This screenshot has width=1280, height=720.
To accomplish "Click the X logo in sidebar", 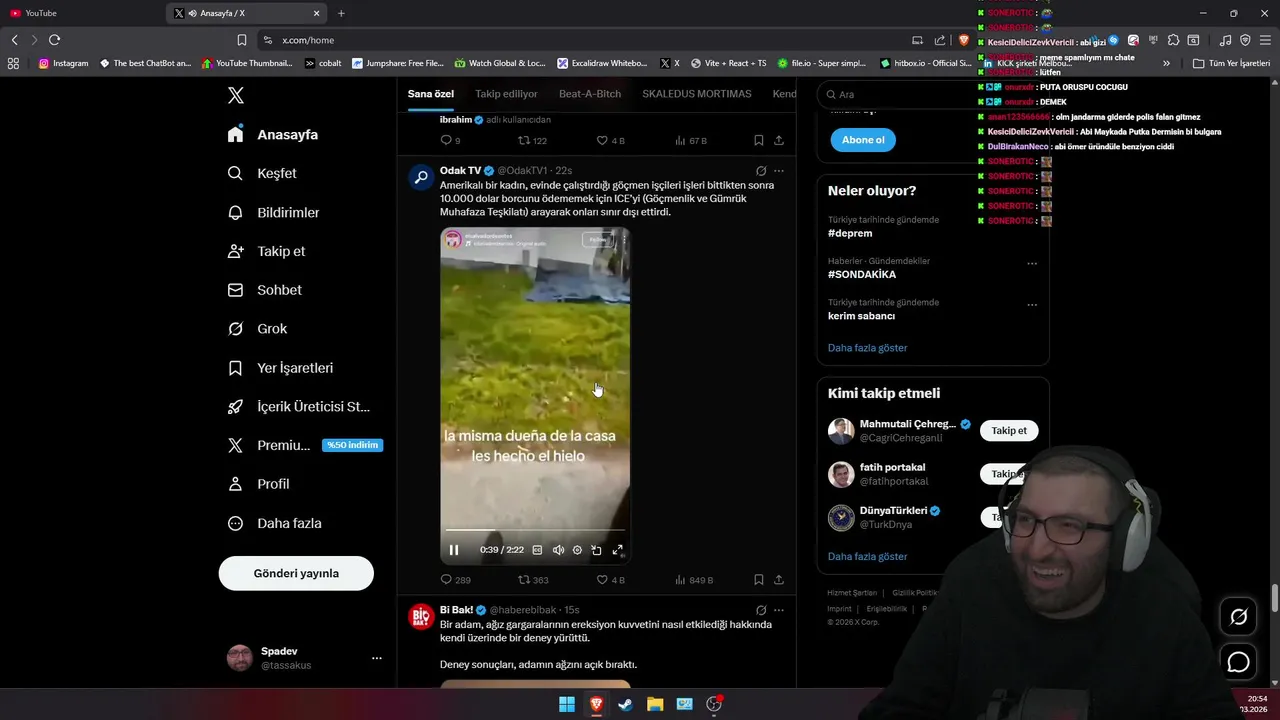I will pos(236,96).
